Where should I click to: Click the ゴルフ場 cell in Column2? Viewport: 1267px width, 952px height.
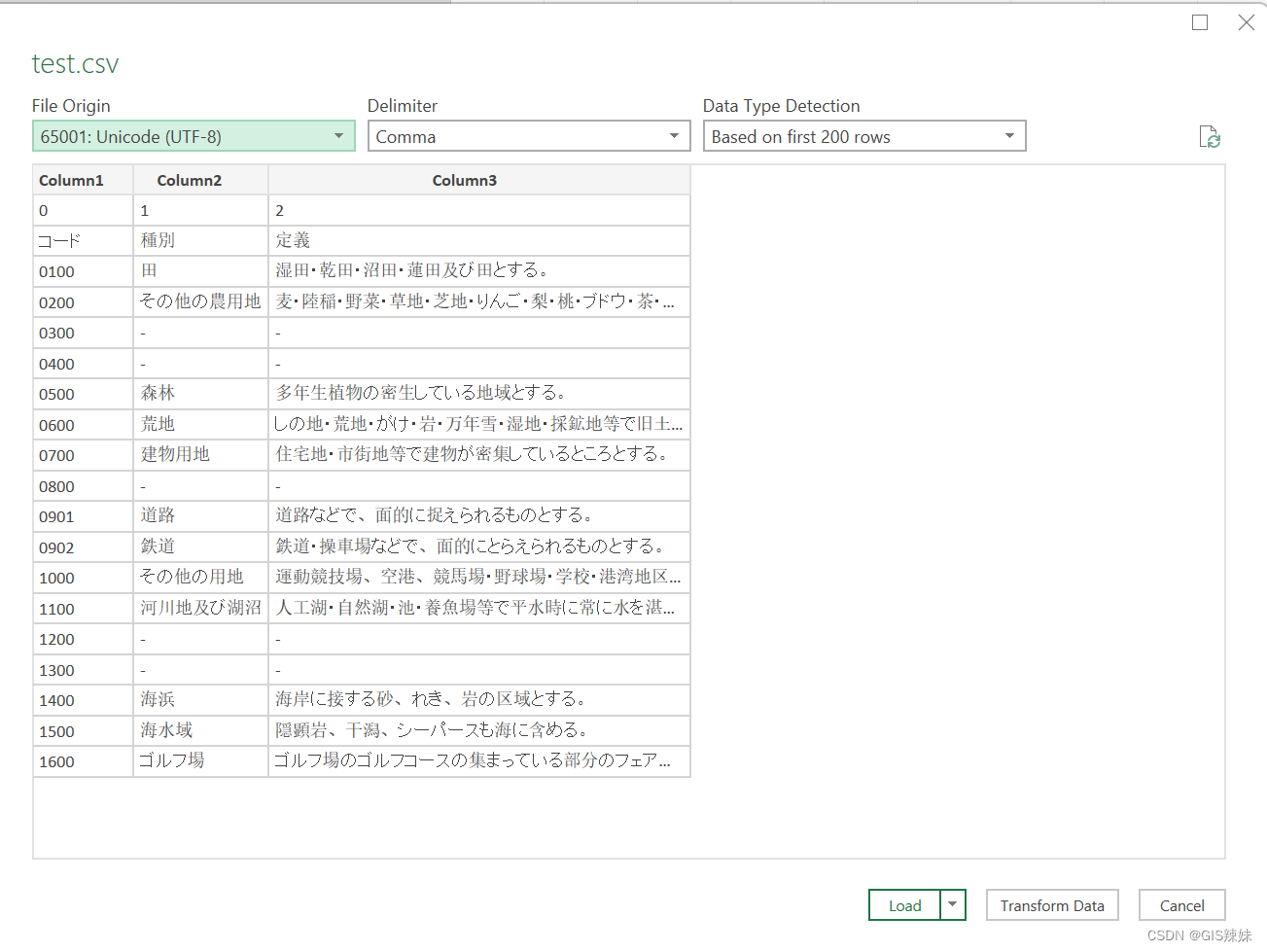tap(200, 761)
